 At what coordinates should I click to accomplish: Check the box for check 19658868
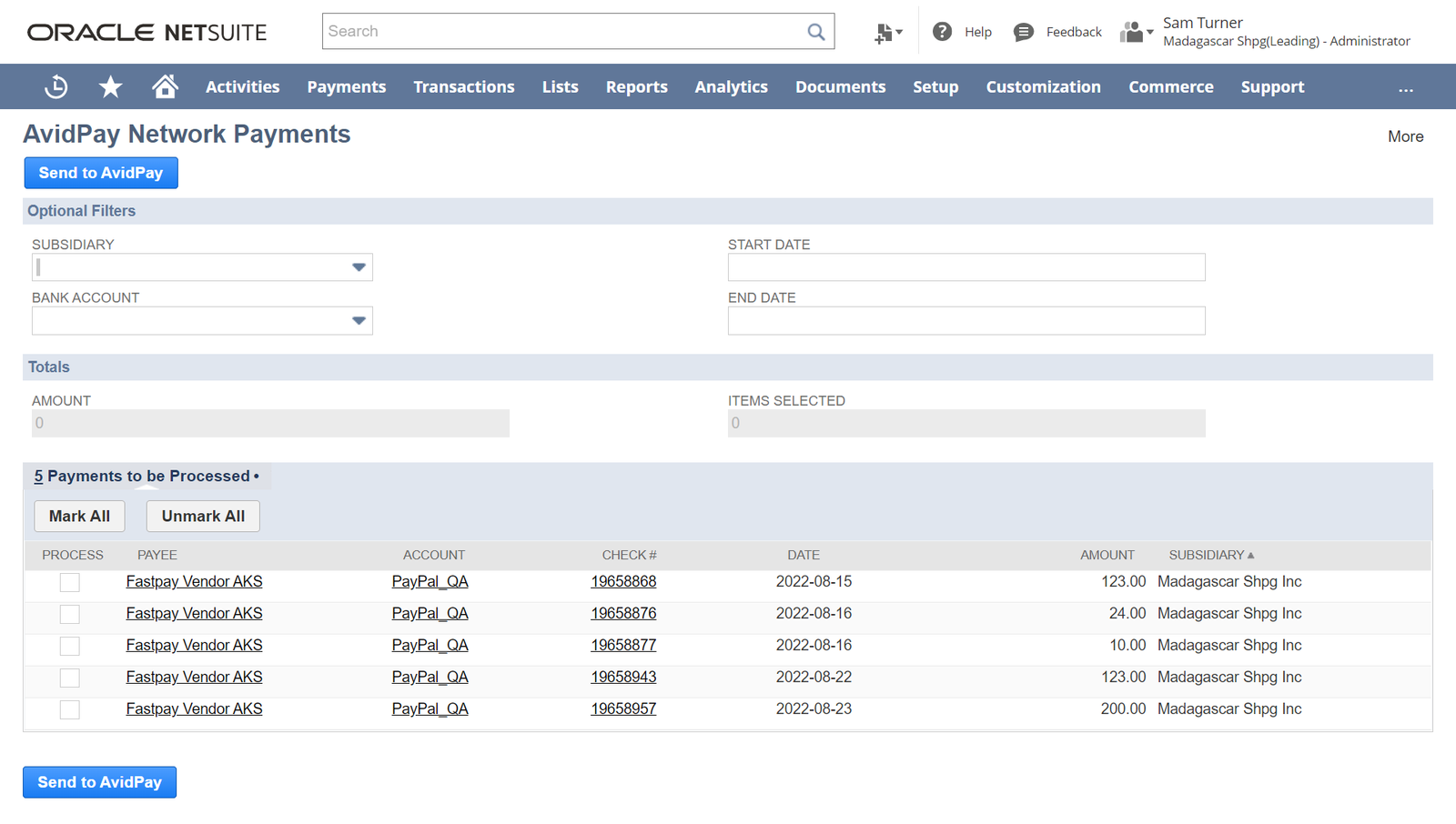point(70,582)
